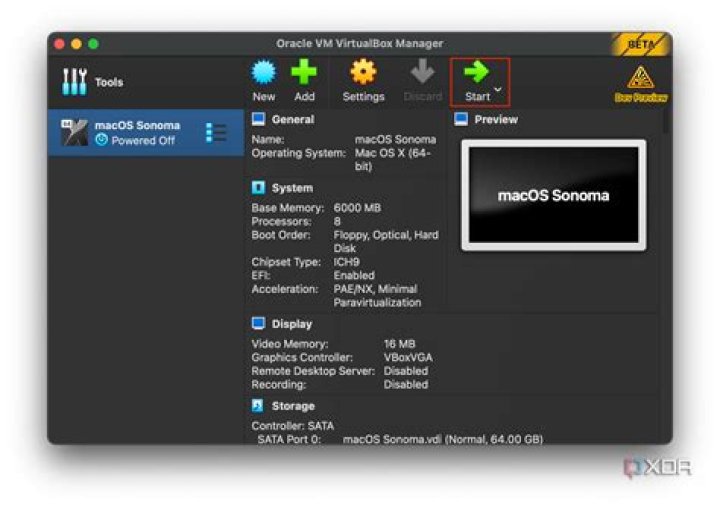
Task: Maximize the window with green button
Action: click(93, 44)
